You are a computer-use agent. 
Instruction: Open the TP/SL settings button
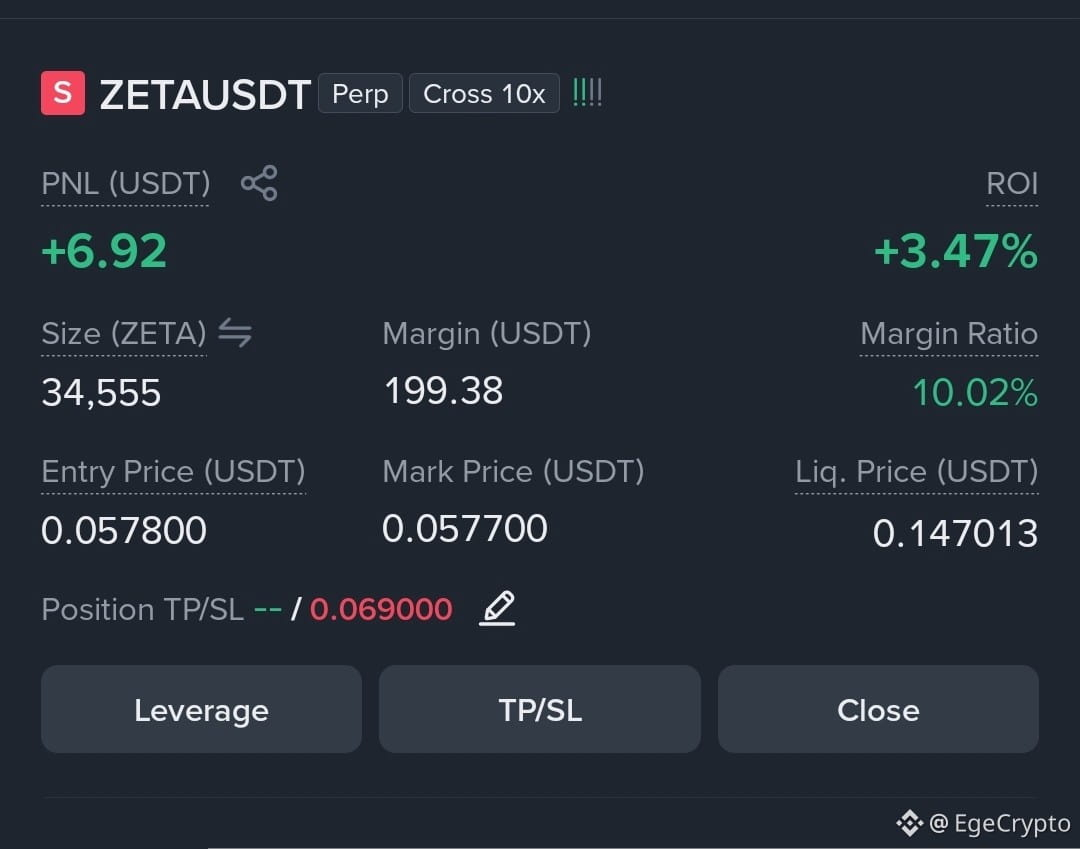pyautogui.click(x=540, y=709)
